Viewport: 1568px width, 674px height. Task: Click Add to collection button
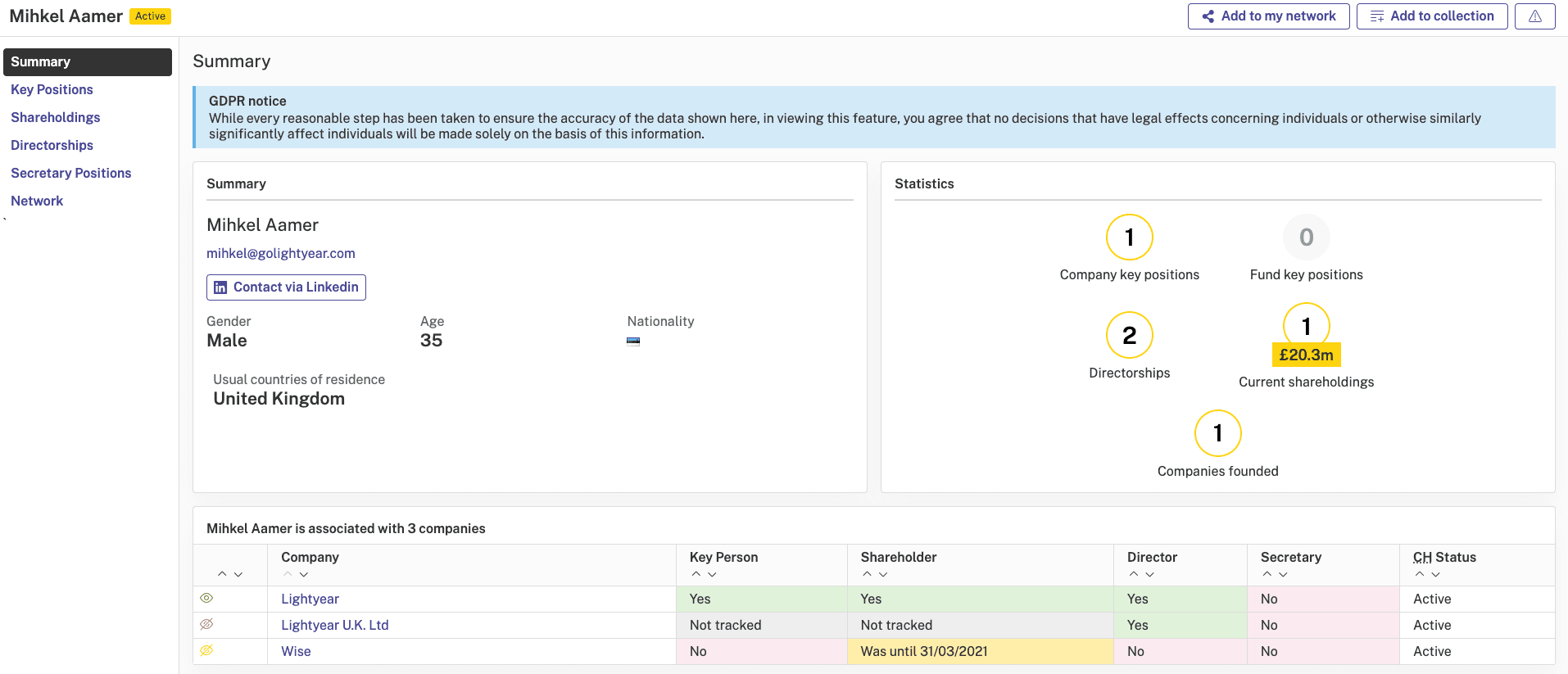(x=1432, y=16)
